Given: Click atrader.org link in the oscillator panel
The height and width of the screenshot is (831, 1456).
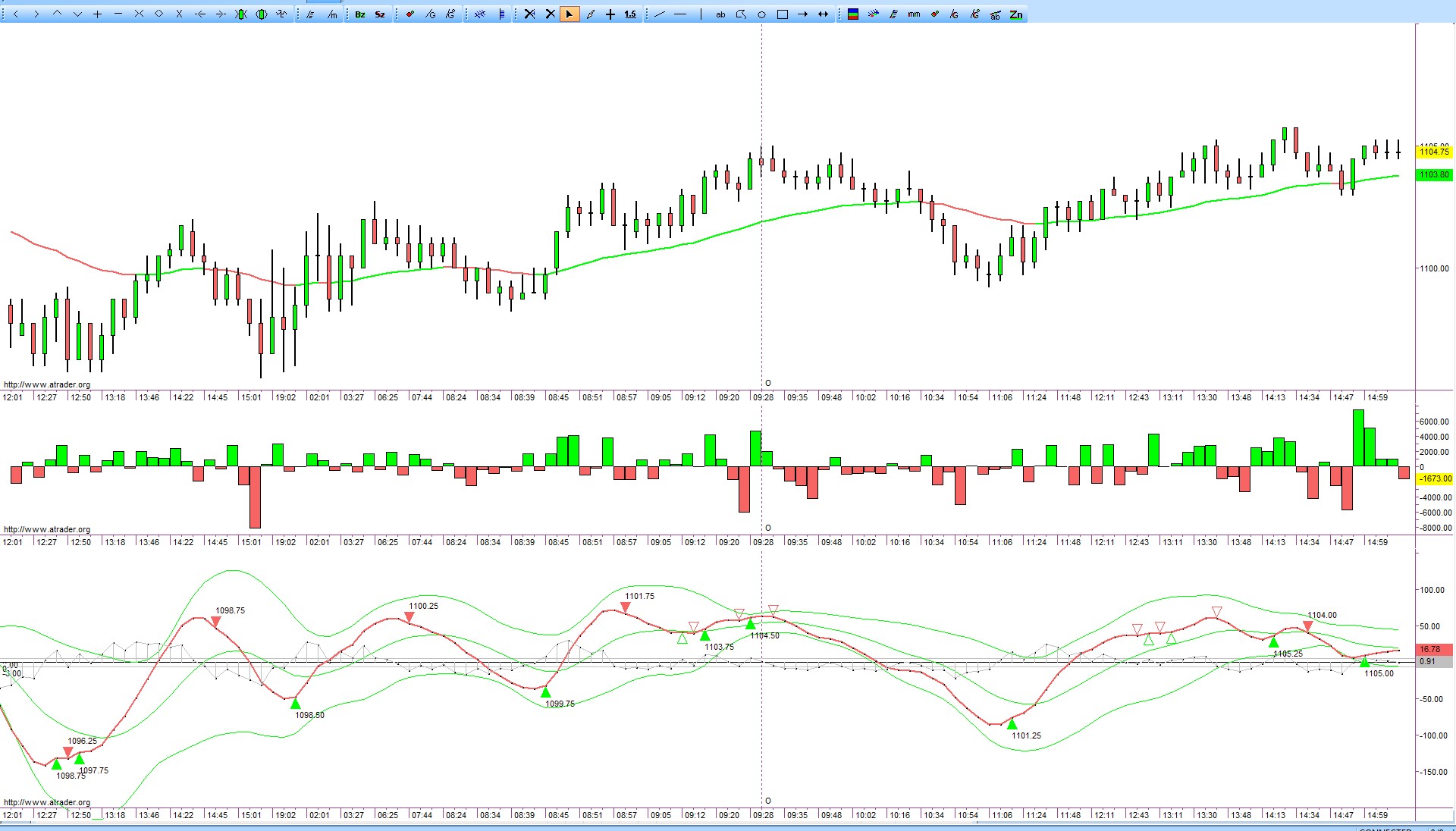Looking at the screenshot, I should [47, 802].
